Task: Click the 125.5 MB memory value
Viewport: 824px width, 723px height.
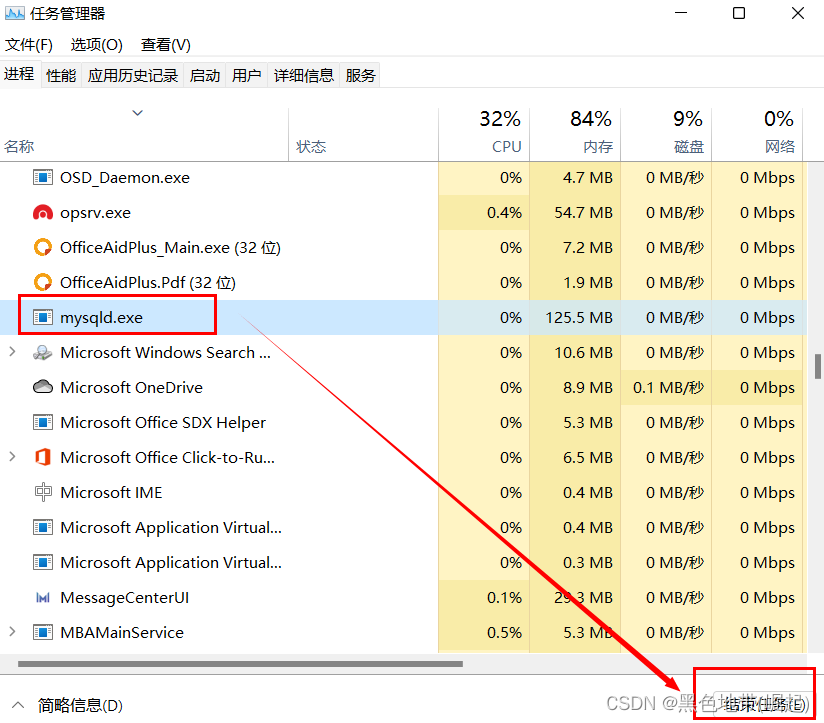Action: click(579, 318)
